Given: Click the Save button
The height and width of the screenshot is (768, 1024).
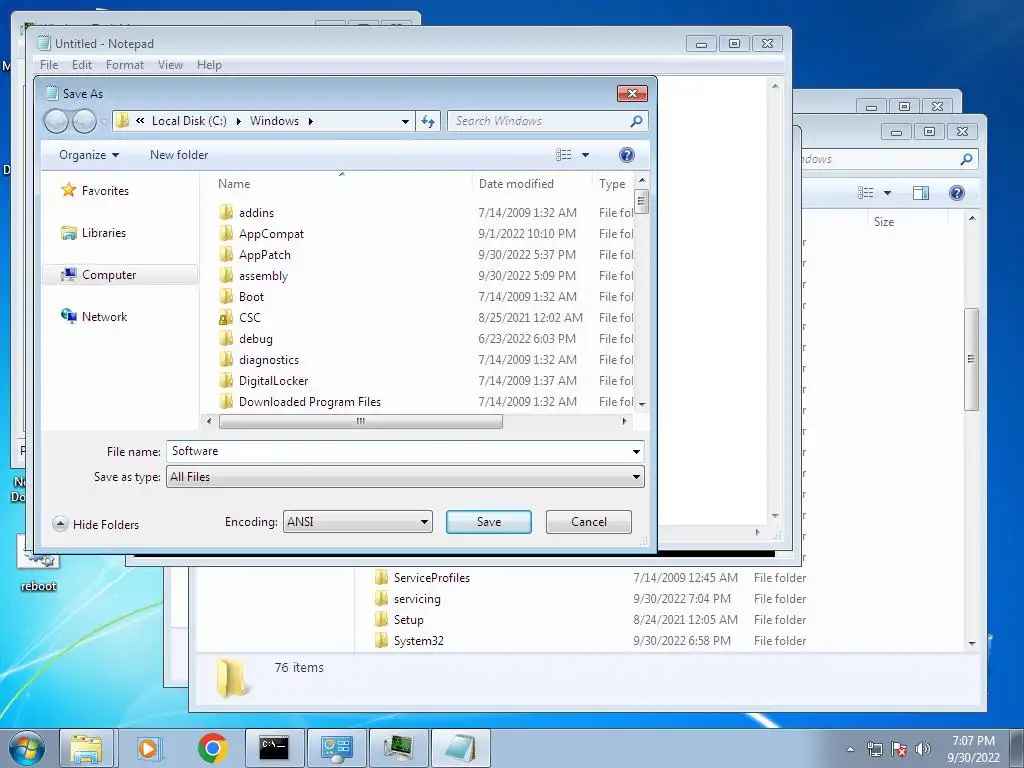Looking at the screenshot, I should pyautogui.click(x=488, y=522).
